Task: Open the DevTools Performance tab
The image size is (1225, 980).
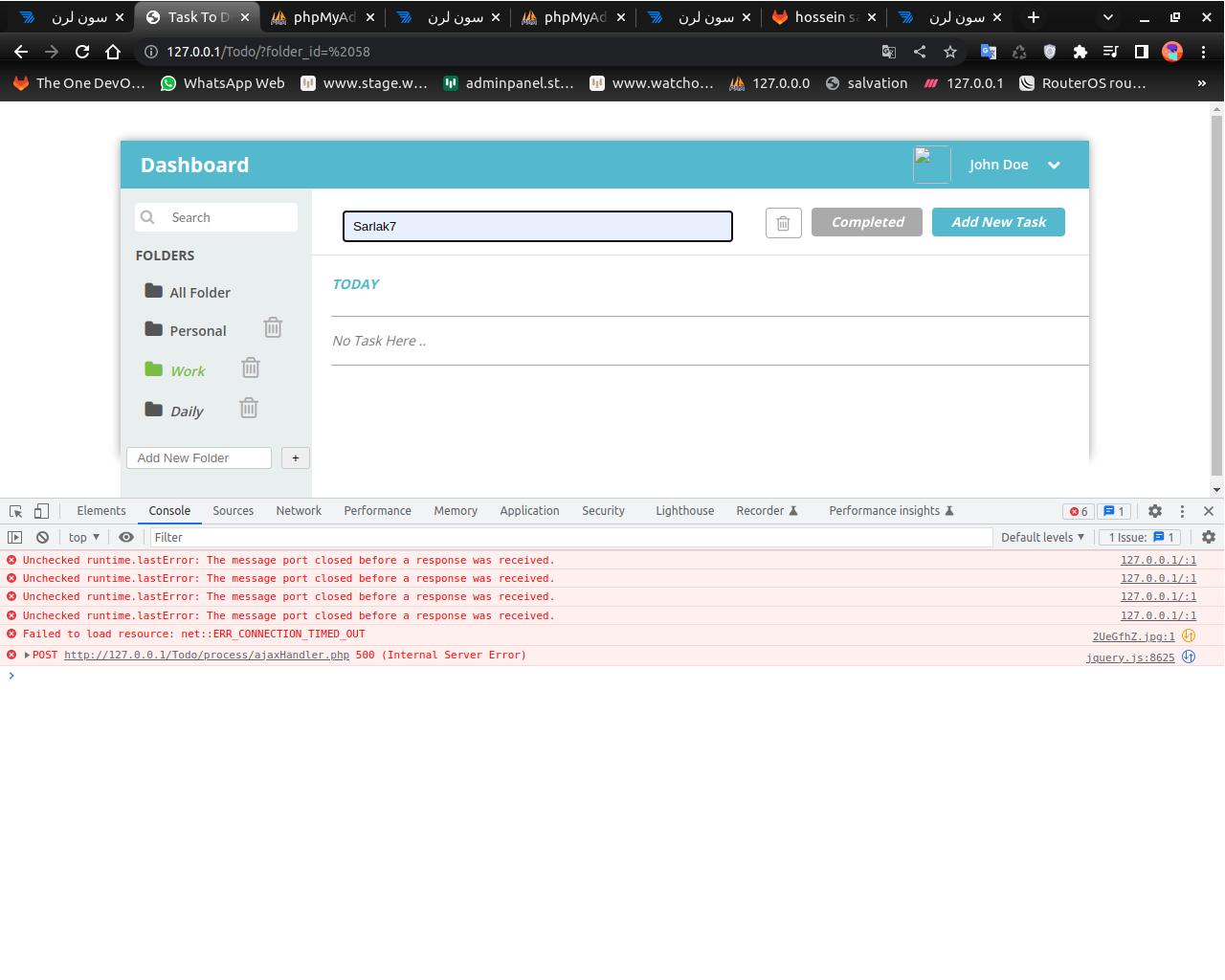Action: click(378, 511)
